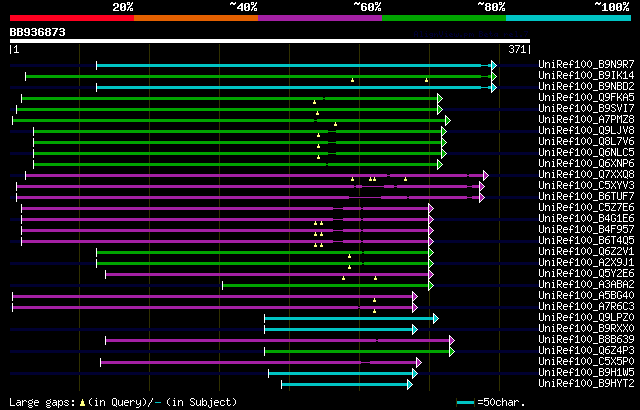Select the UniRef100_Q6XNP6 label

pos(586,164)
